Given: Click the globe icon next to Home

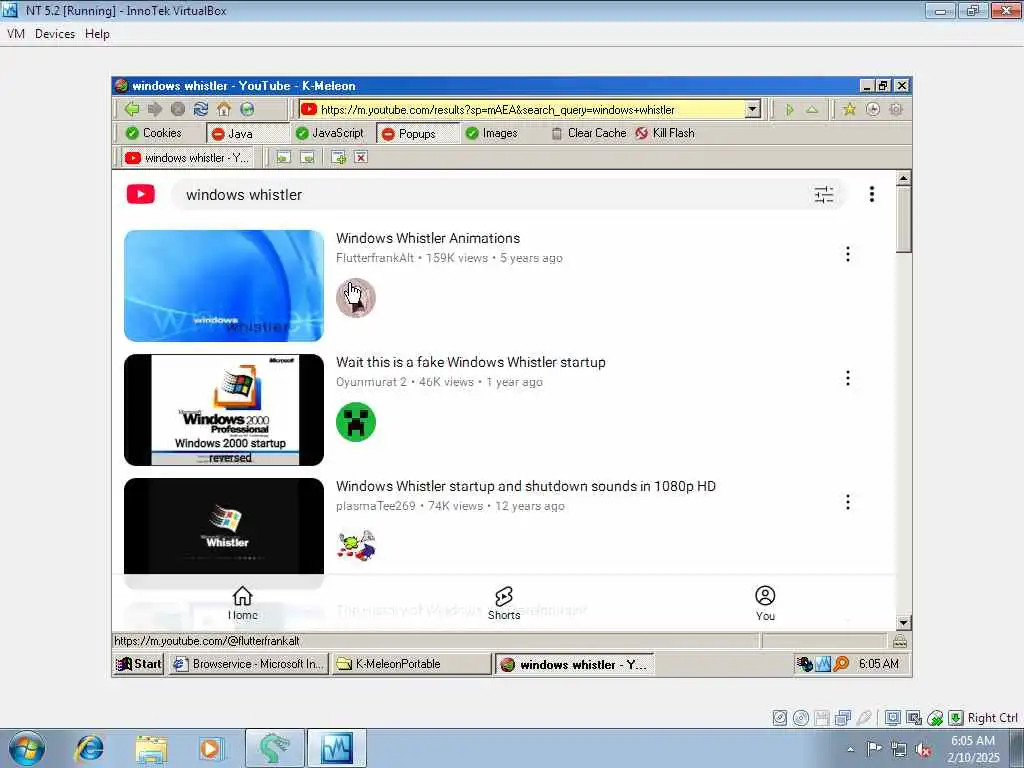Looking at the screenshot, I should pos(247,109).
